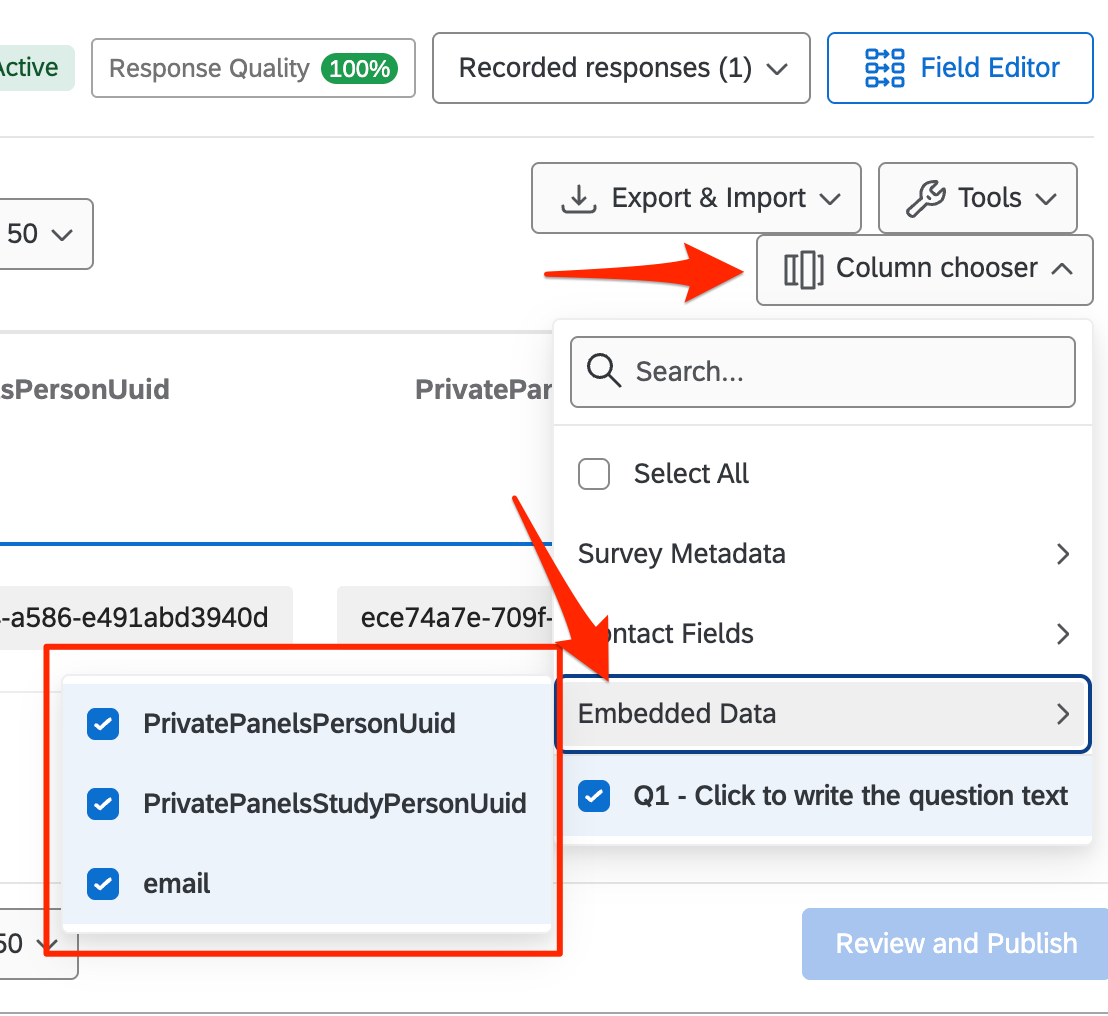This screenshot has width=1108, height=1016.
Task: Click the Tools wrench icon
Action: 925,198
